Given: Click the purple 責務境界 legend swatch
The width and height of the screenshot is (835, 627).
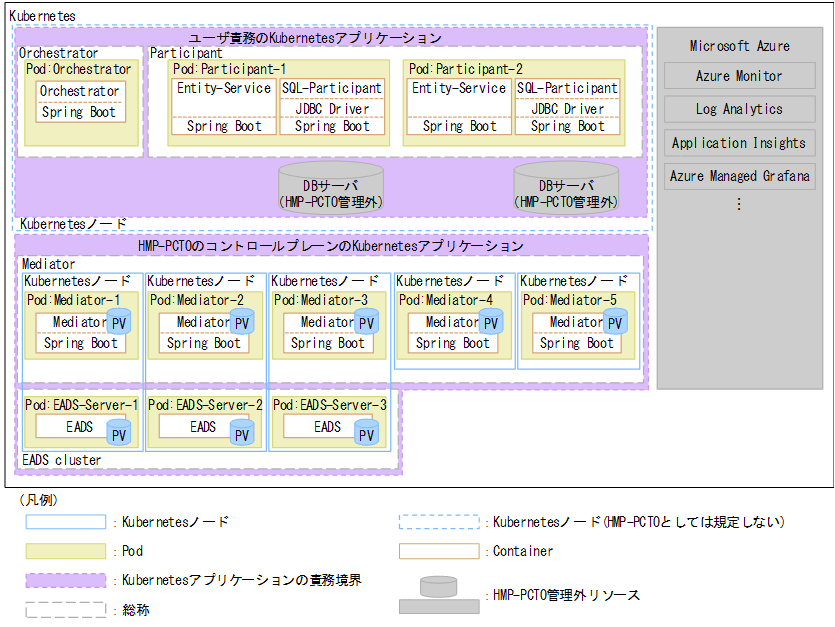Looking at the screenshot, I should tap(65, 580).
